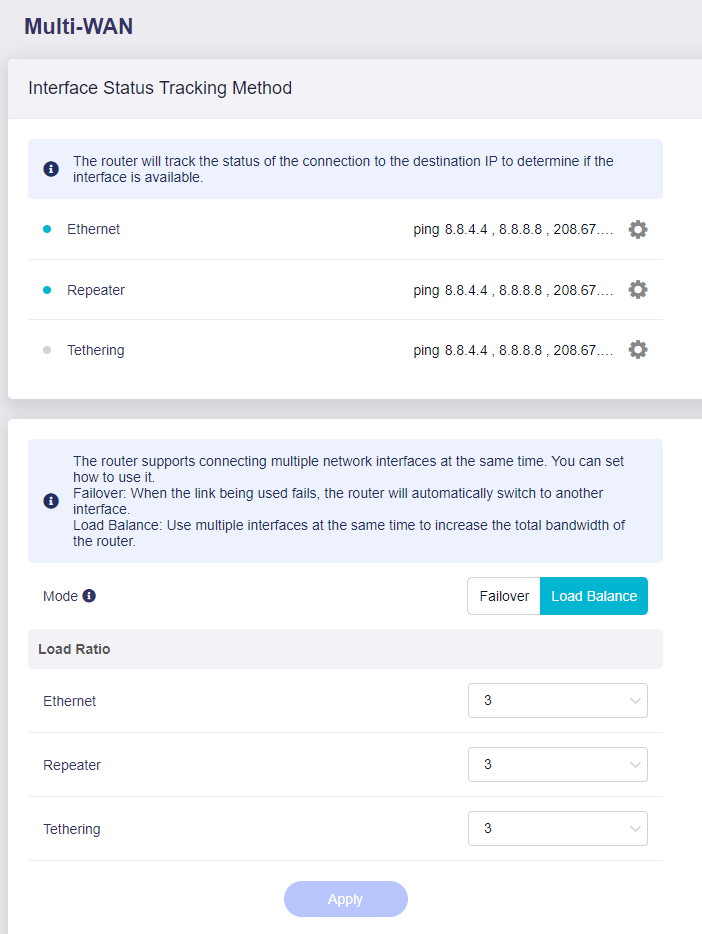Screen dimensions: 702x934
Task: Click the info icon in the tracking method banner
Action: [x=51, y=168]
